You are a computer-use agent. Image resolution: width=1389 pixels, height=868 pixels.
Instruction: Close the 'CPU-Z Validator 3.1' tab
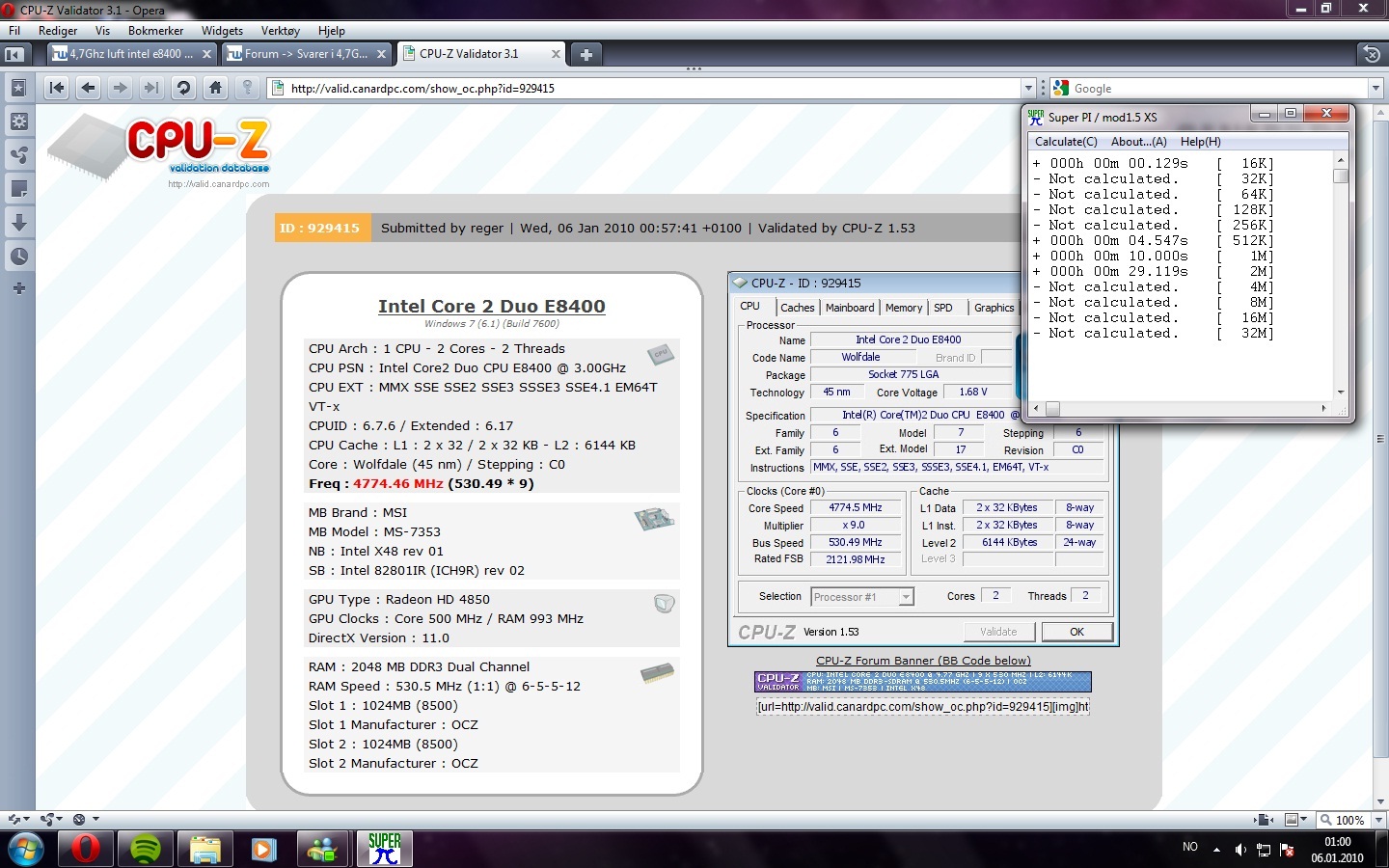[556, 54]
